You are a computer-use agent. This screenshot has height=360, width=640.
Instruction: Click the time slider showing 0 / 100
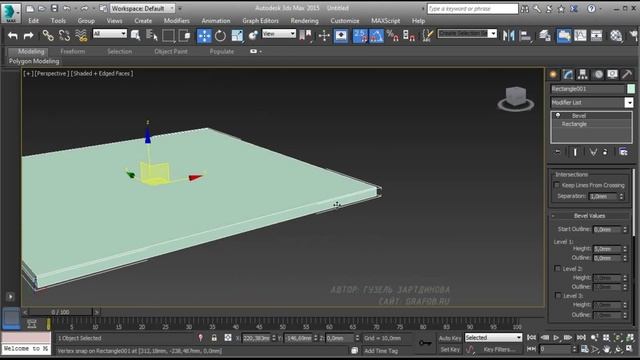click(x=60, y=312)
